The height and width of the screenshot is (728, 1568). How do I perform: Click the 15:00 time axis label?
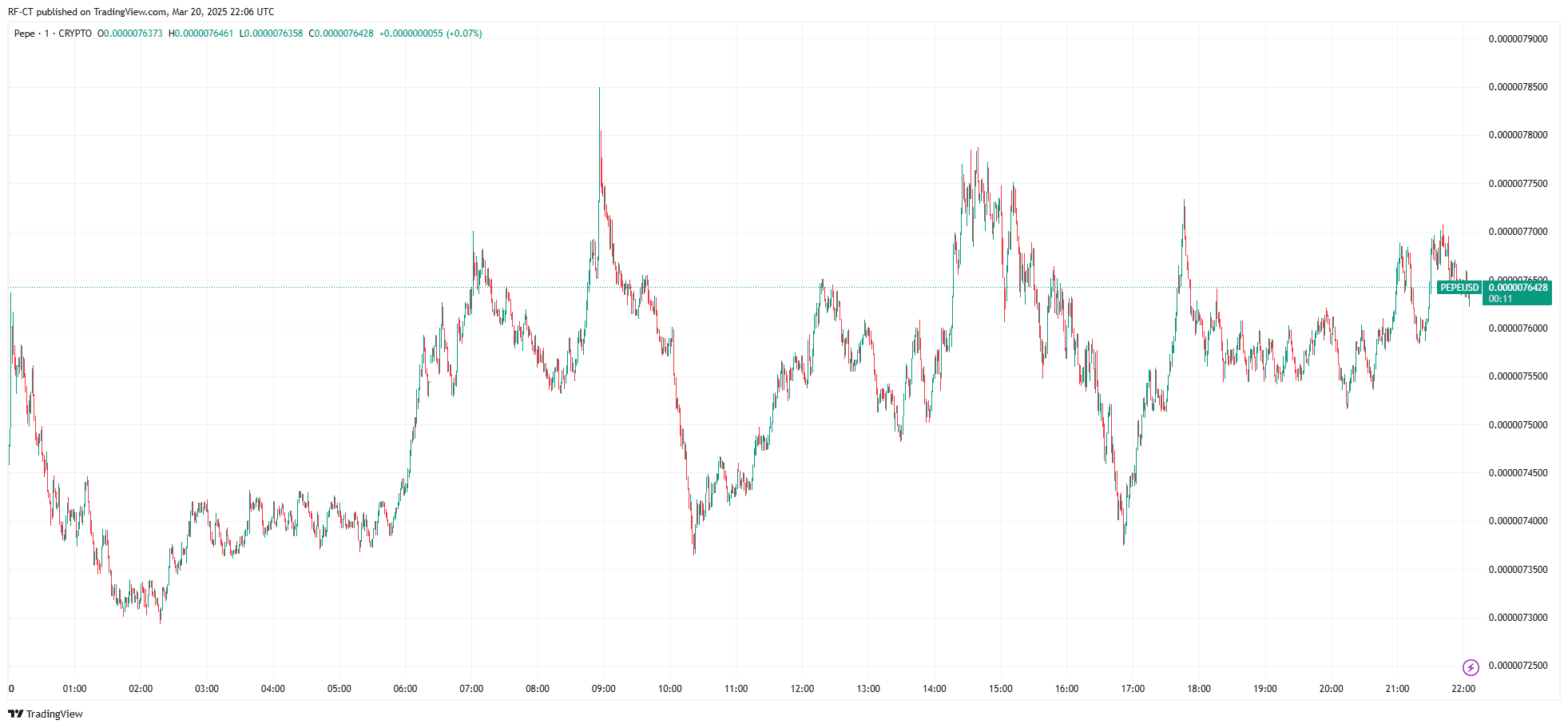(1001, 689)
